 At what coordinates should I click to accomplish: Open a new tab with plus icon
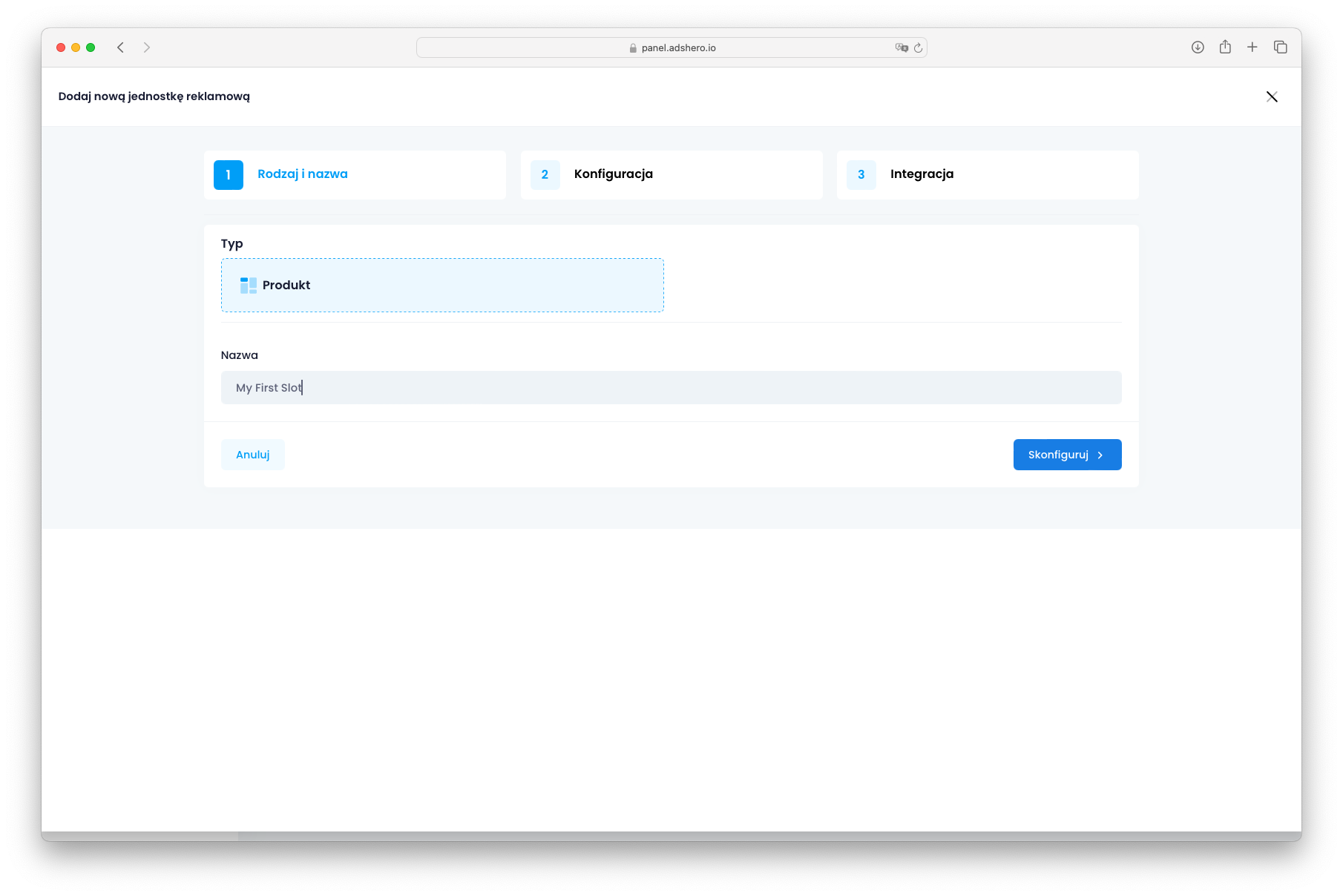[x=1252, y=47]
